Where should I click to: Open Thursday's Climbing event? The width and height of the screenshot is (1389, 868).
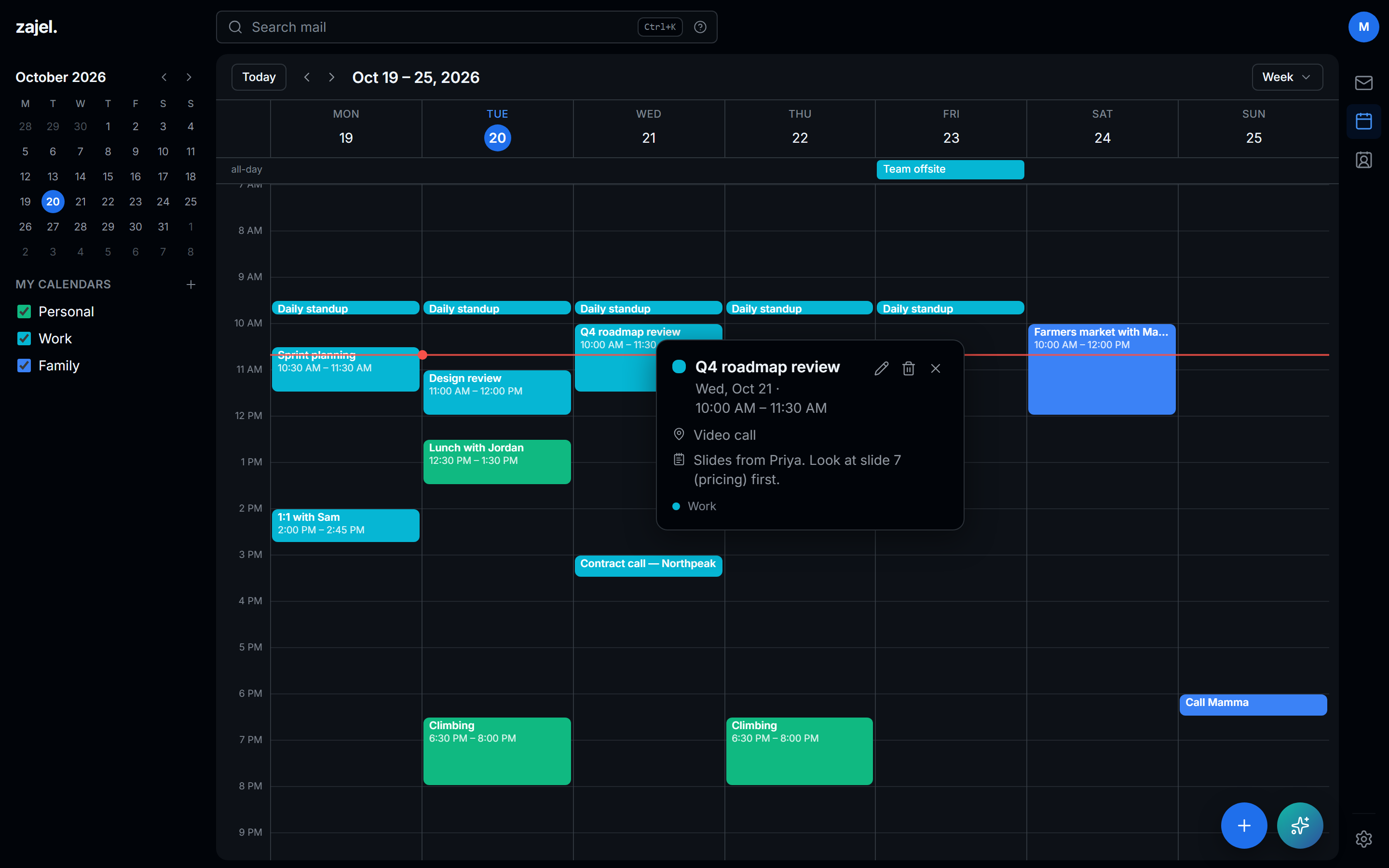point(799,751)
